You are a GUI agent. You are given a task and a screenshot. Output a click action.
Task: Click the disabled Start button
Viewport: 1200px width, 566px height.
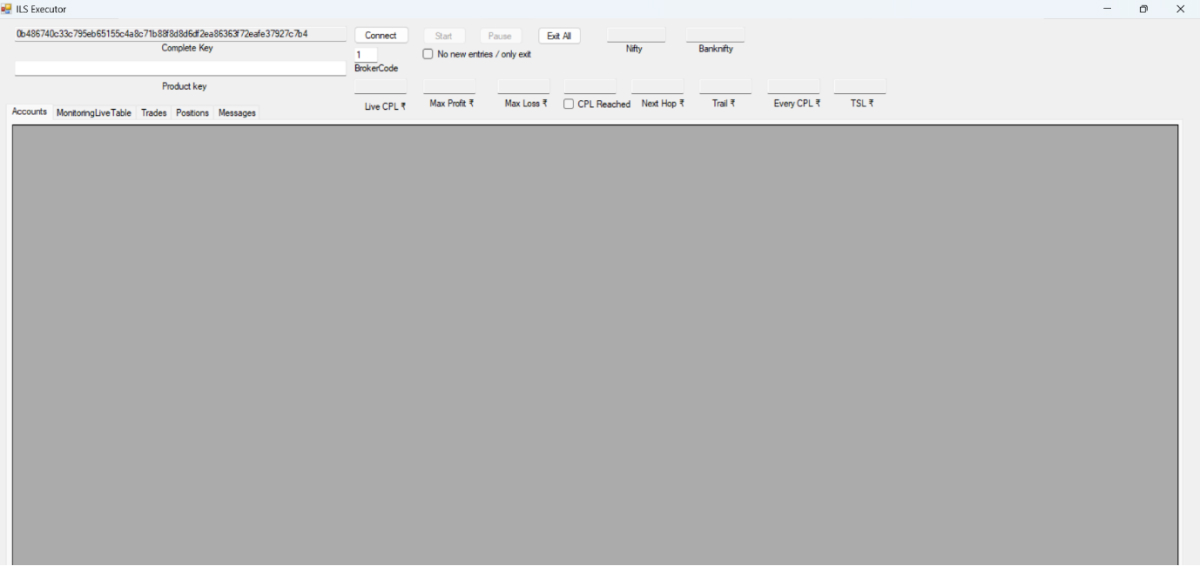(443, 36)
